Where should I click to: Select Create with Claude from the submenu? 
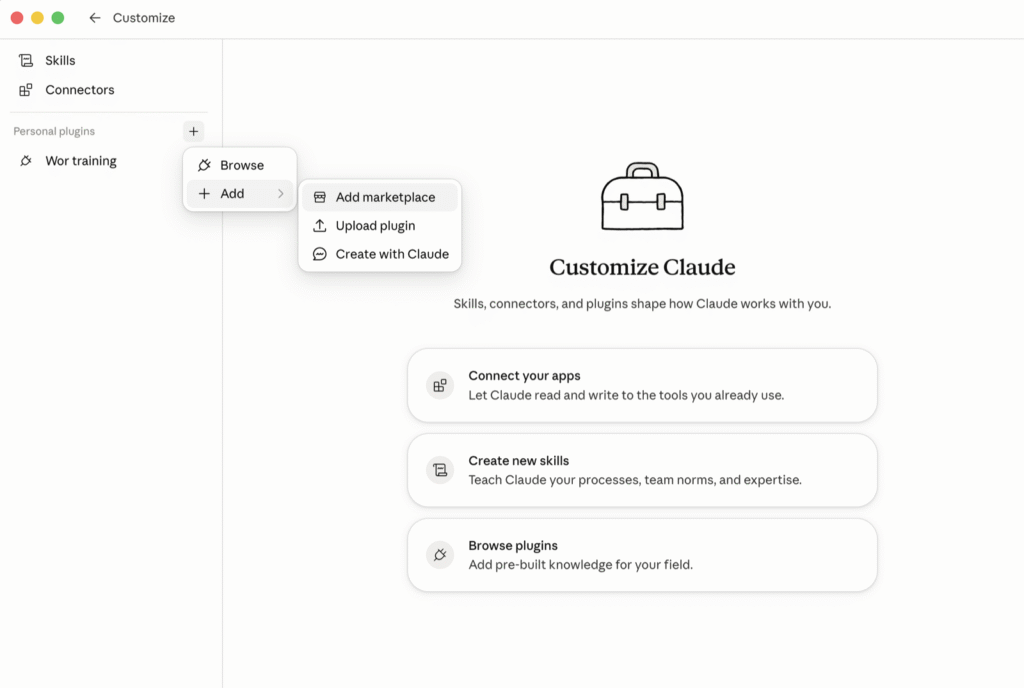click(x=379, y=254)
